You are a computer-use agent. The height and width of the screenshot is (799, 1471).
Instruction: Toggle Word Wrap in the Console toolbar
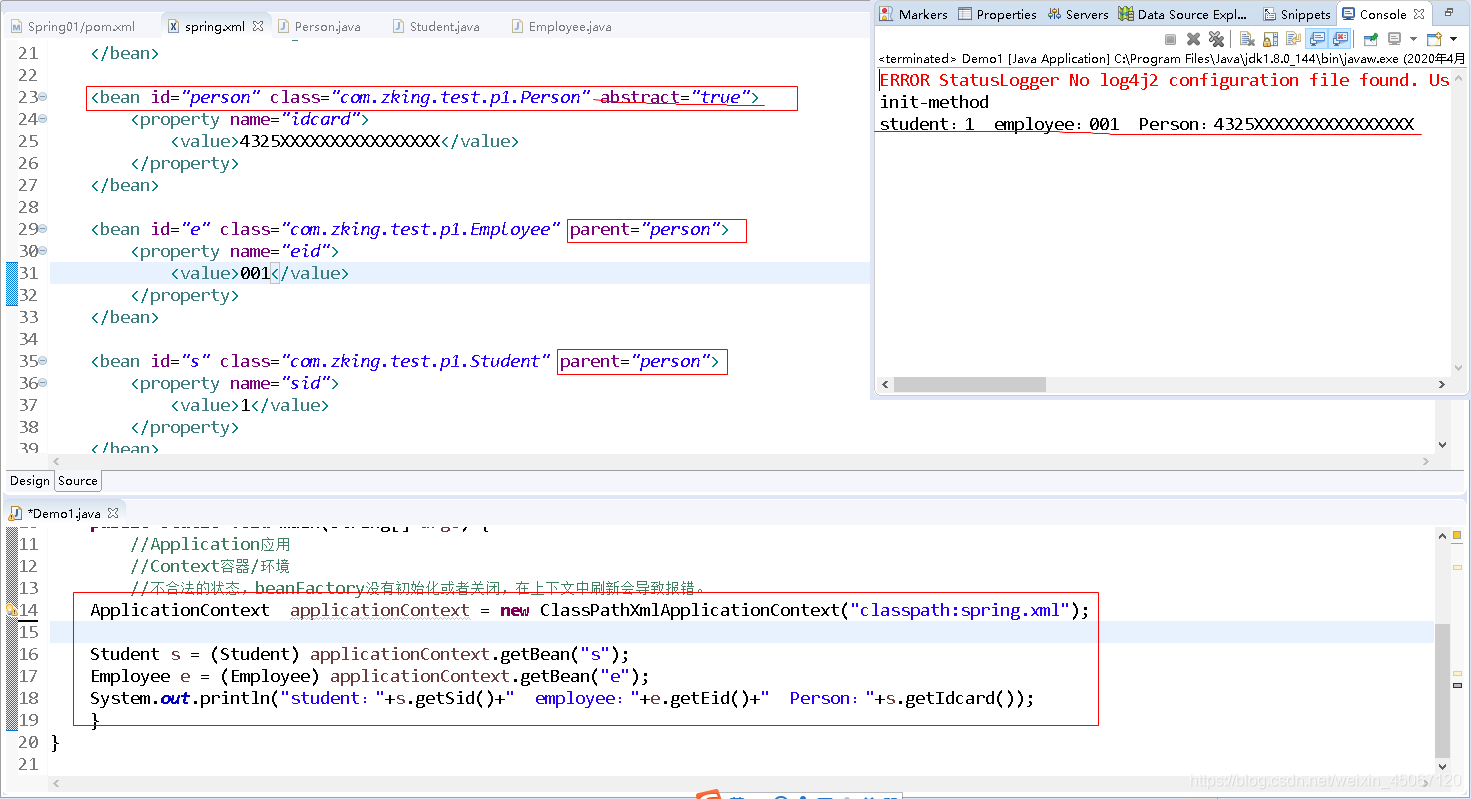coord(1293,39)
